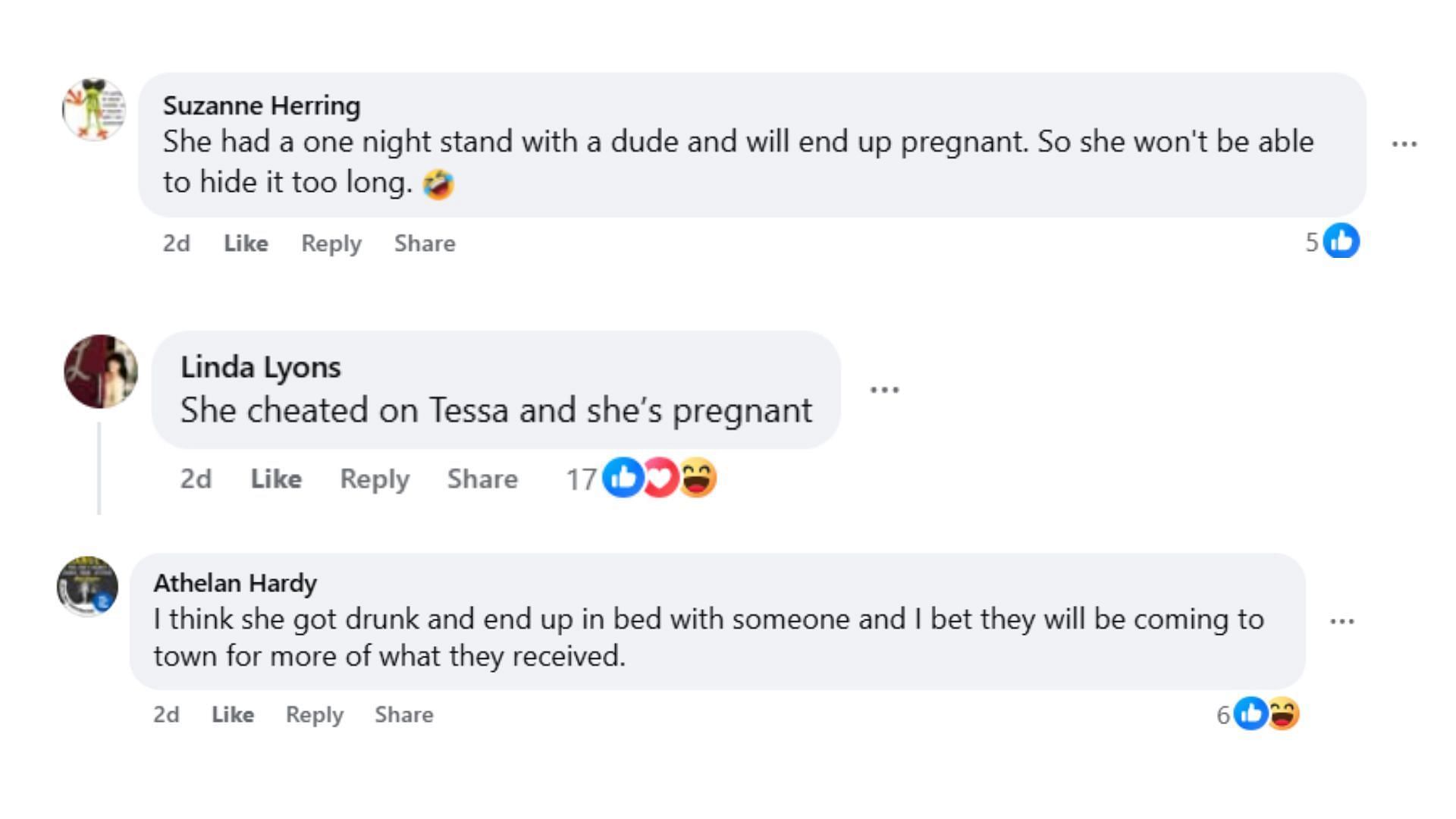This screenshot has width=1456, height=819.
Task: Share Athelan Hardy's comment
Action: (404, 714)
